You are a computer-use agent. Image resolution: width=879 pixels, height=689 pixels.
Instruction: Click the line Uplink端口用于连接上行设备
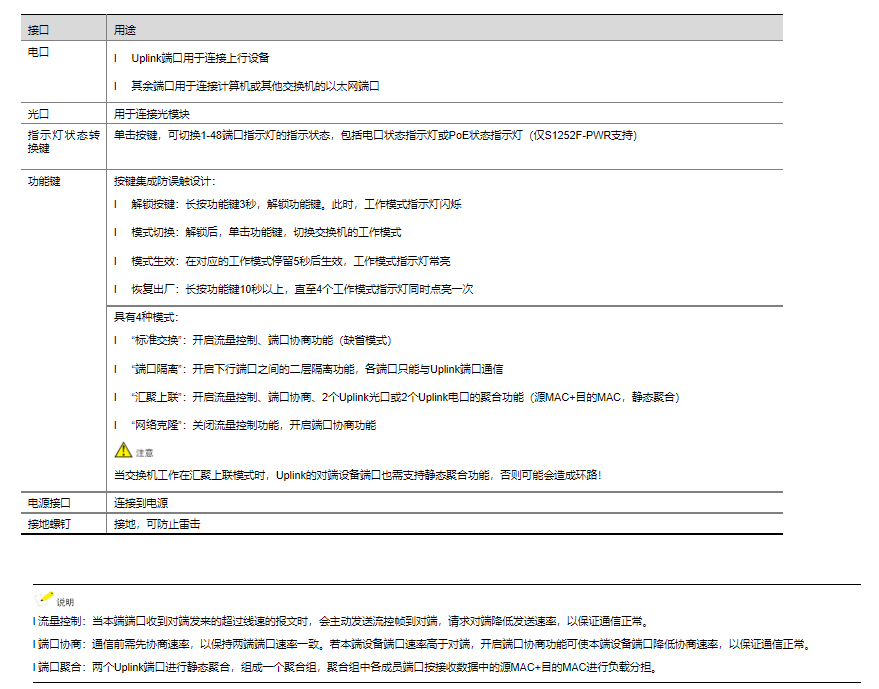[200, 58]
